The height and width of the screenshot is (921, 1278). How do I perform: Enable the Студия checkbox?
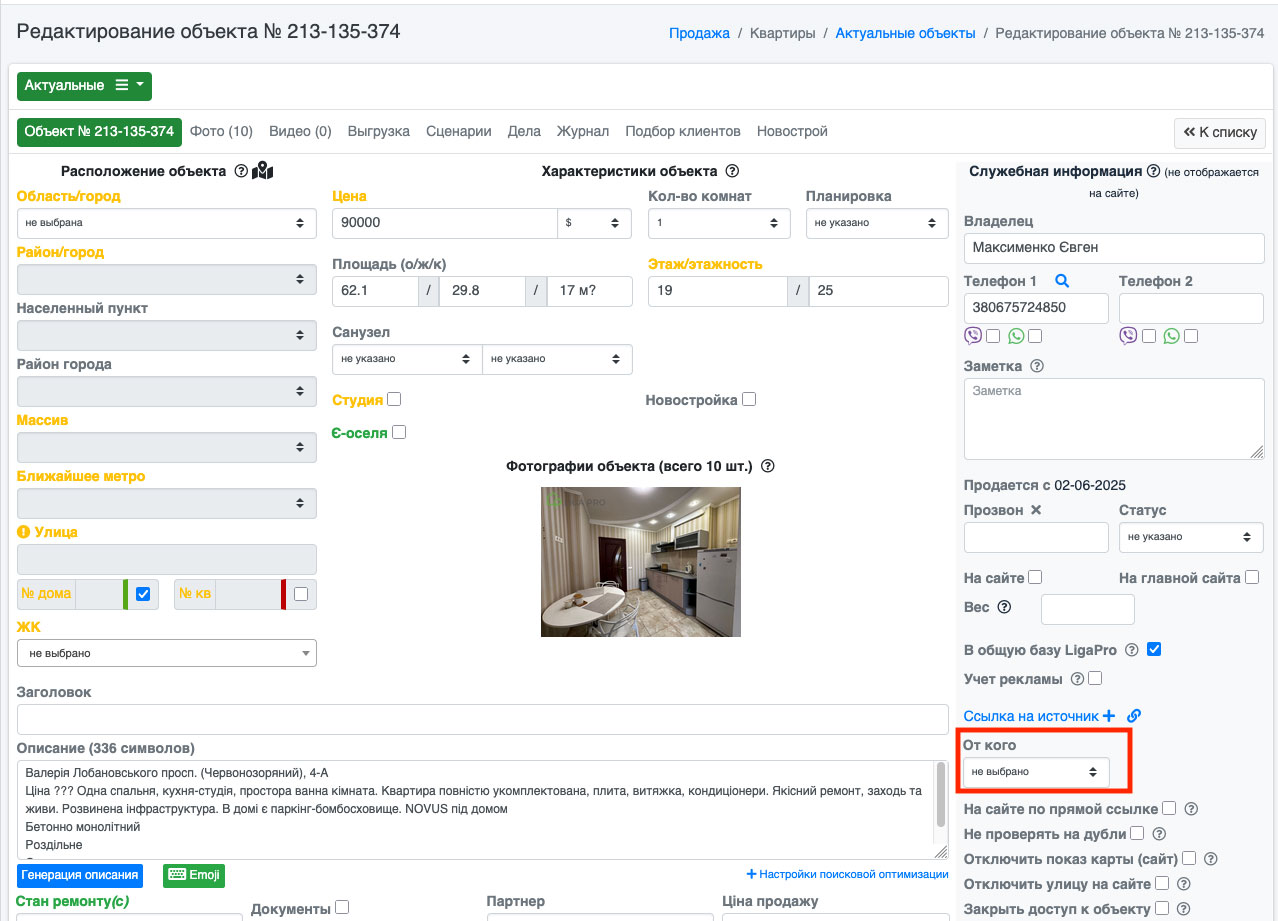[x=394, y=399]
